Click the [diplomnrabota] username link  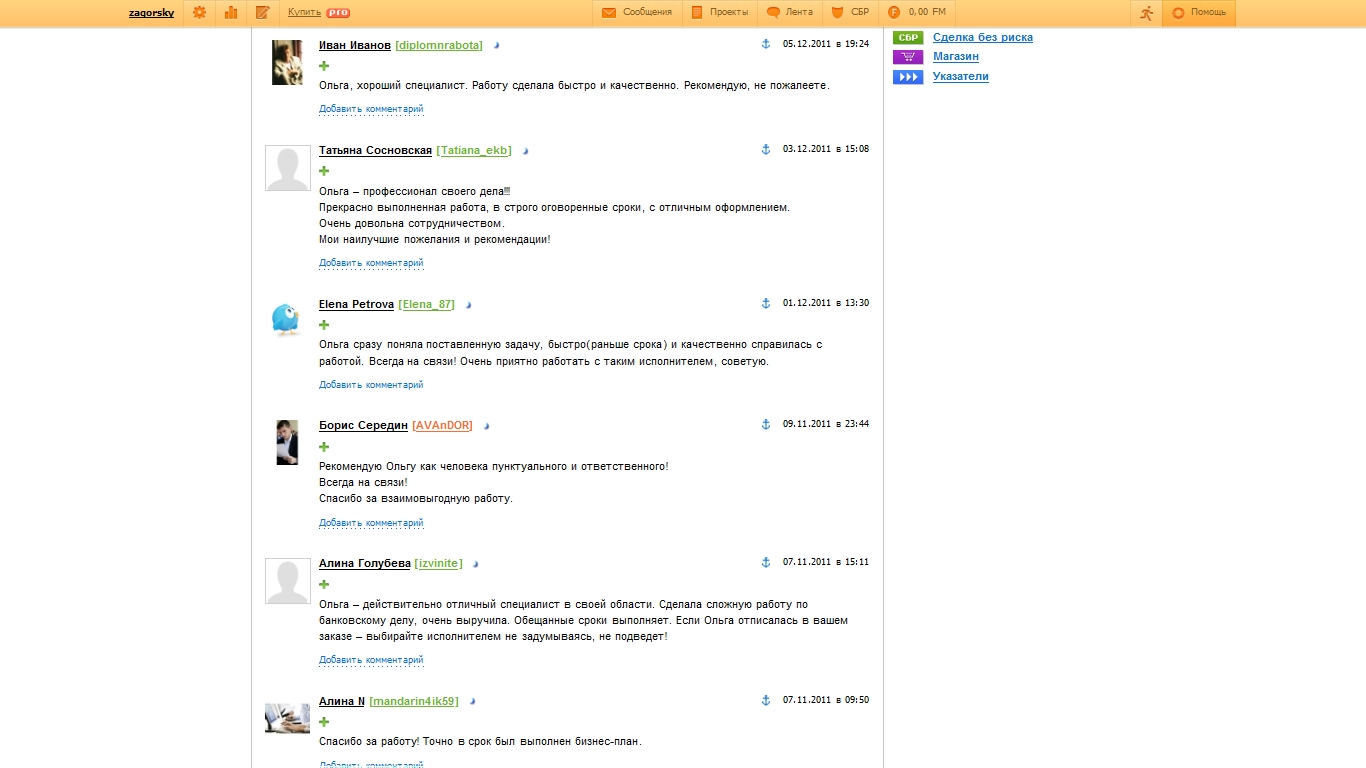[x=439, y=46]
